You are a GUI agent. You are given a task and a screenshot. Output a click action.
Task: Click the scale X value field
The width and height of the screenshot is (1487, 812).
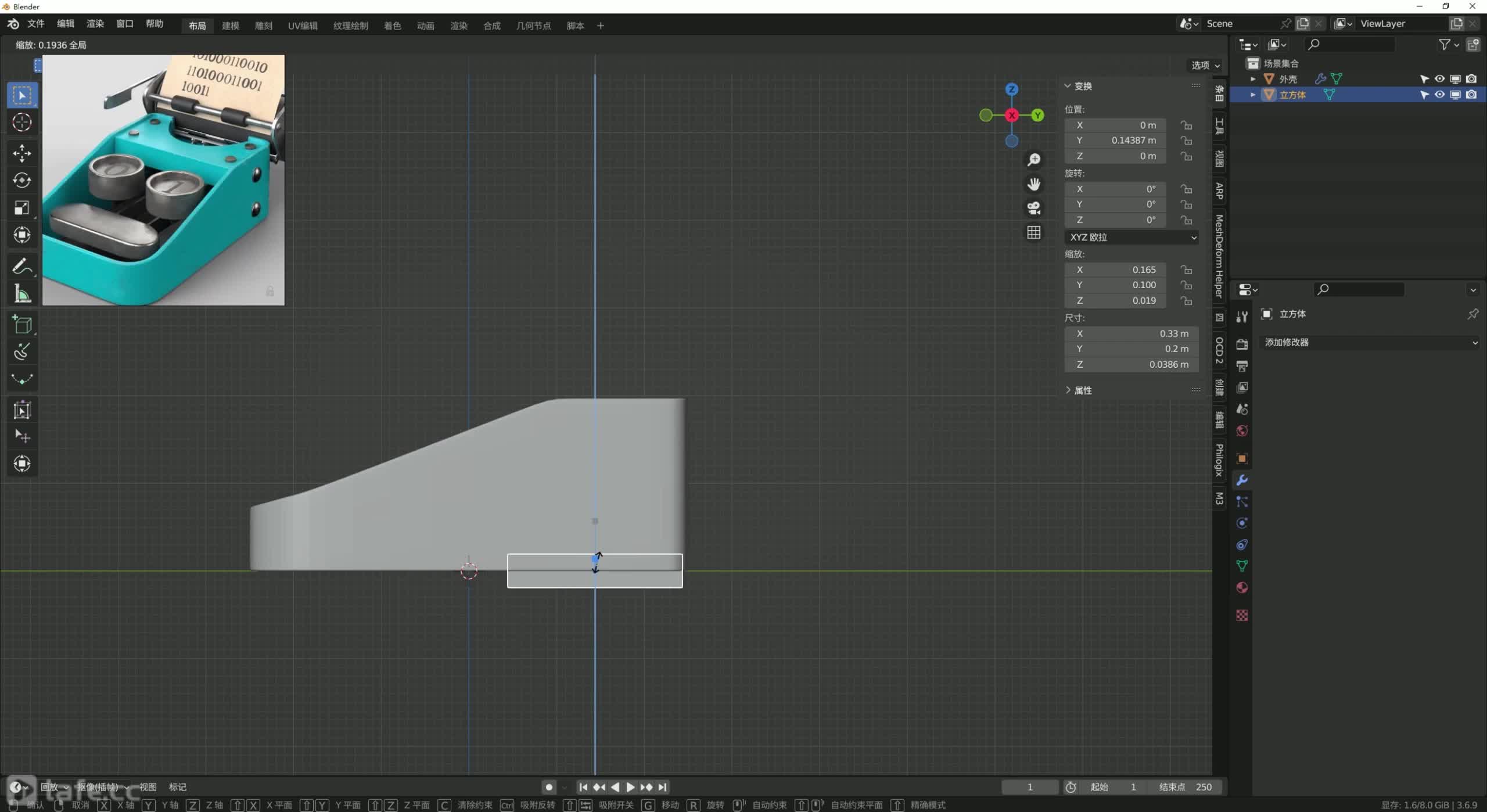point(1115,270)
